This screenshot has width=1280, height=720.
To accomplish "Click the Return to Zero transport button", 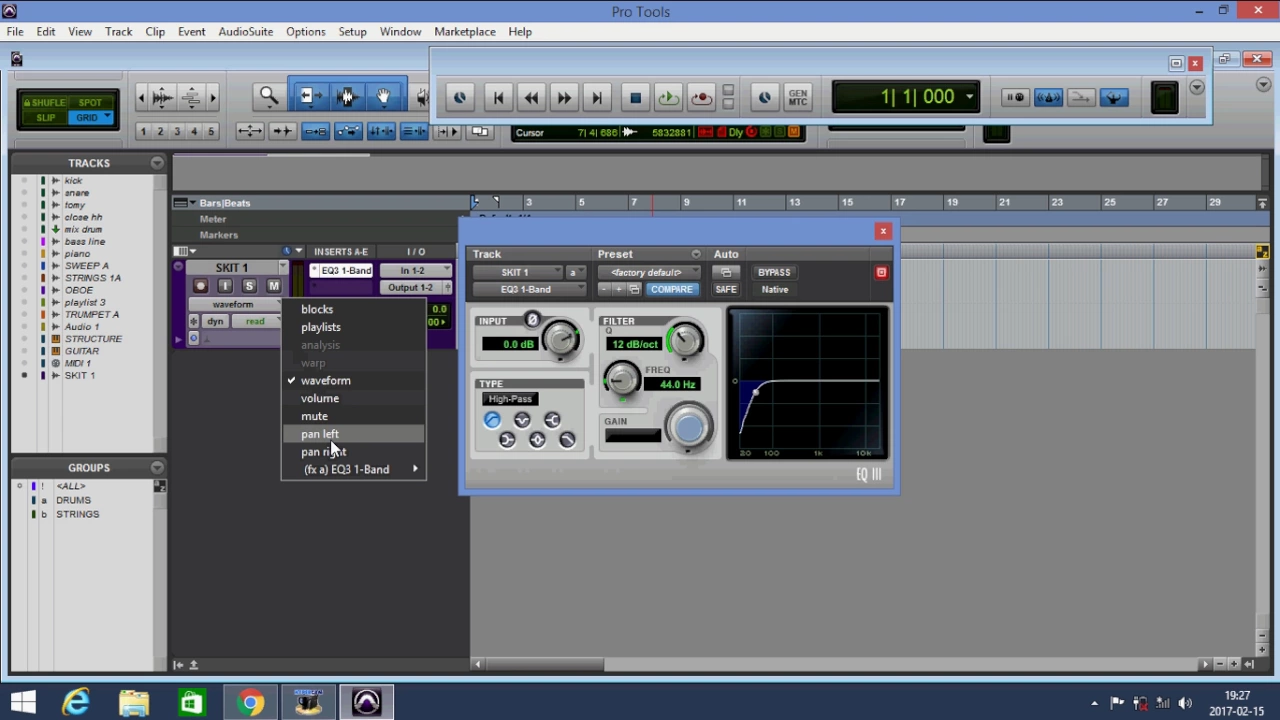I will coord(498,97).
